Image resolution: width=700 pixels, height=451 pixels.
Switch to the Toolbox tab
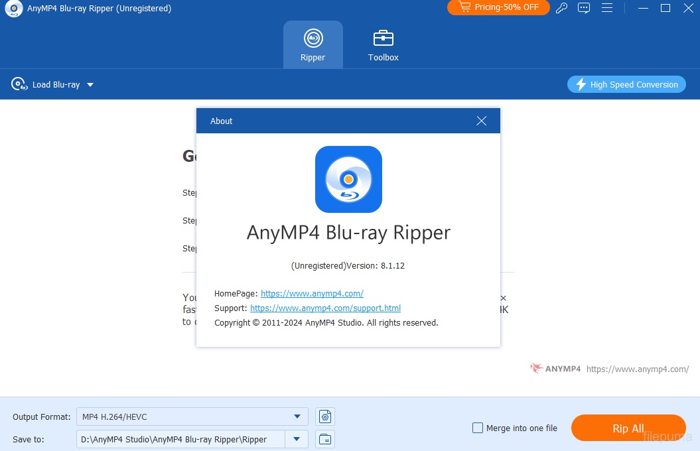point(383,45)
